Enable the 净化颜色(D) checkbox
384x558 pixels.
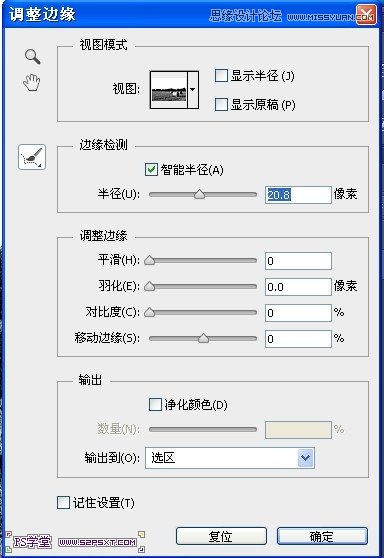click(155, 405)
